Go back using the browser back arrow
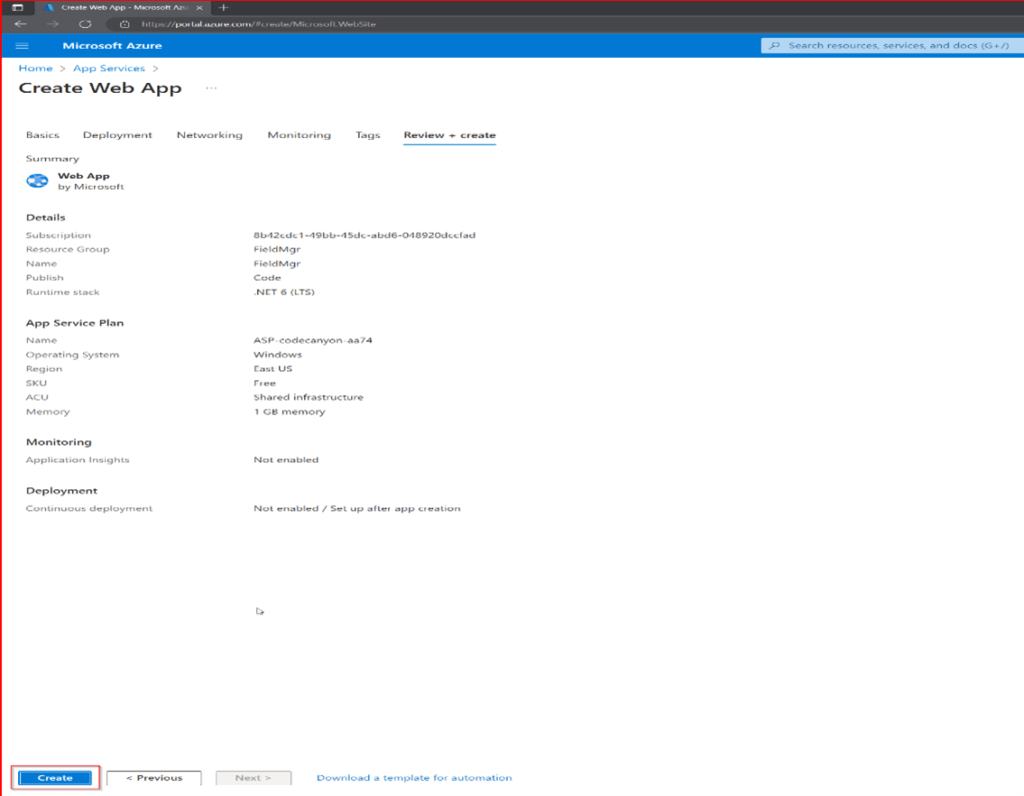The image size is (1024, 796). [20, 24]
